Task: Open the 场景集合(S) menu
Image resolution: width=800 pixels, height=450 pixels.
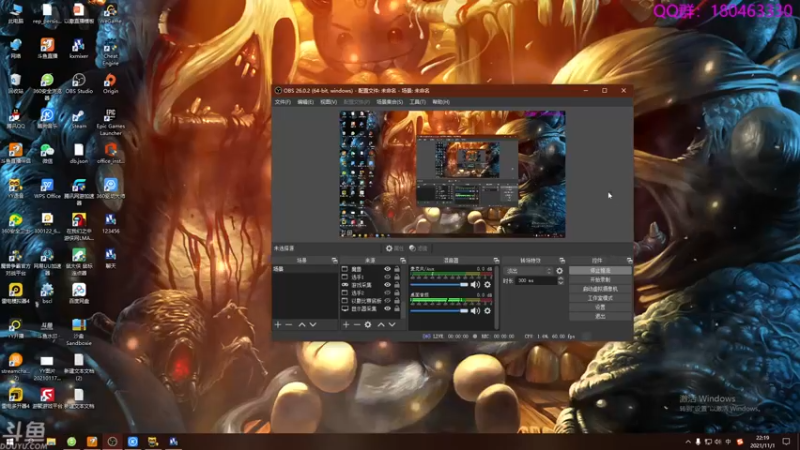Action: (x=389, y=102)
